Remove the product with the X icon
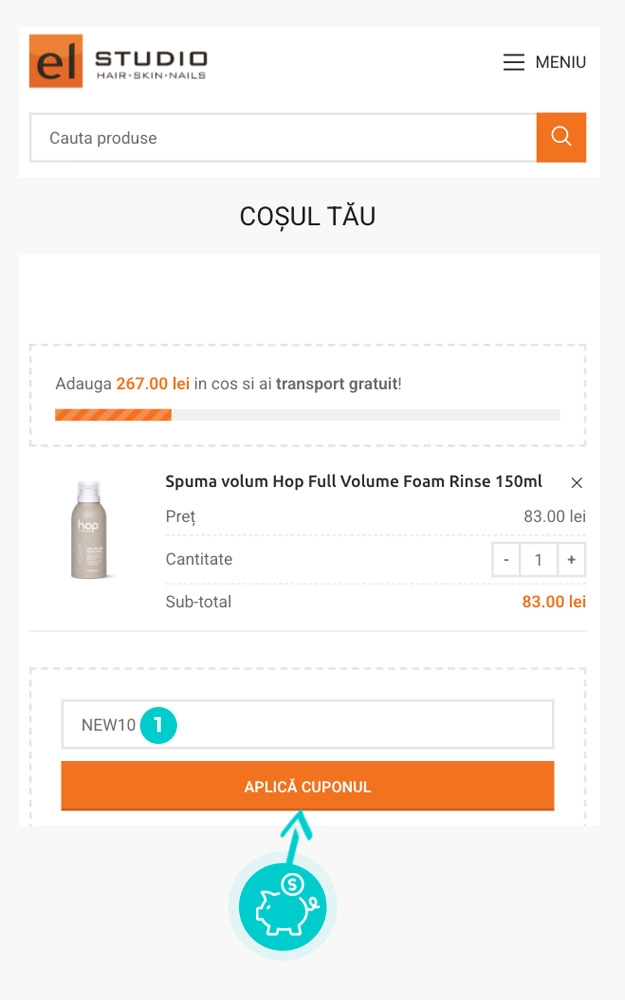This screenshot has width=625, height=1000. tap(576, 483)
